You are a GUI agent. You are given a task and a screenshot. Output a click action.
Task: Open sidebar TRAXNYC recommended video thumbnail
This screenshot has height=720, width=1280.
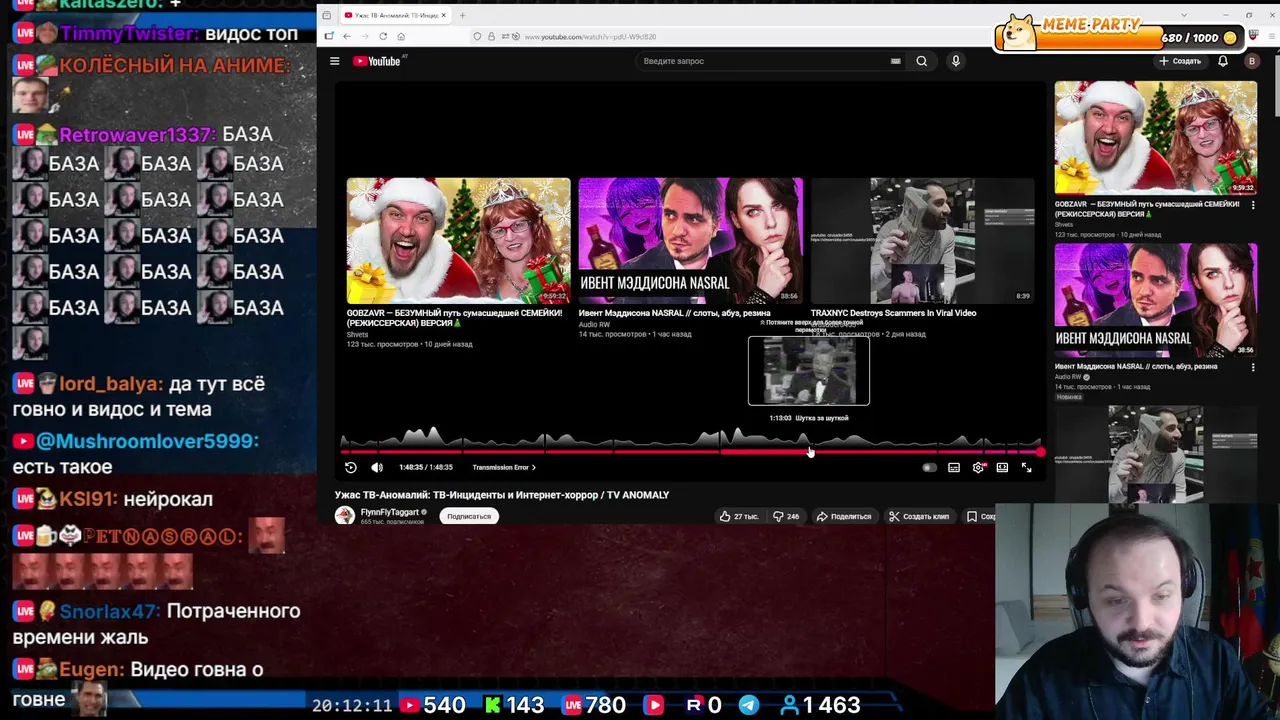tap(1155, 454)
